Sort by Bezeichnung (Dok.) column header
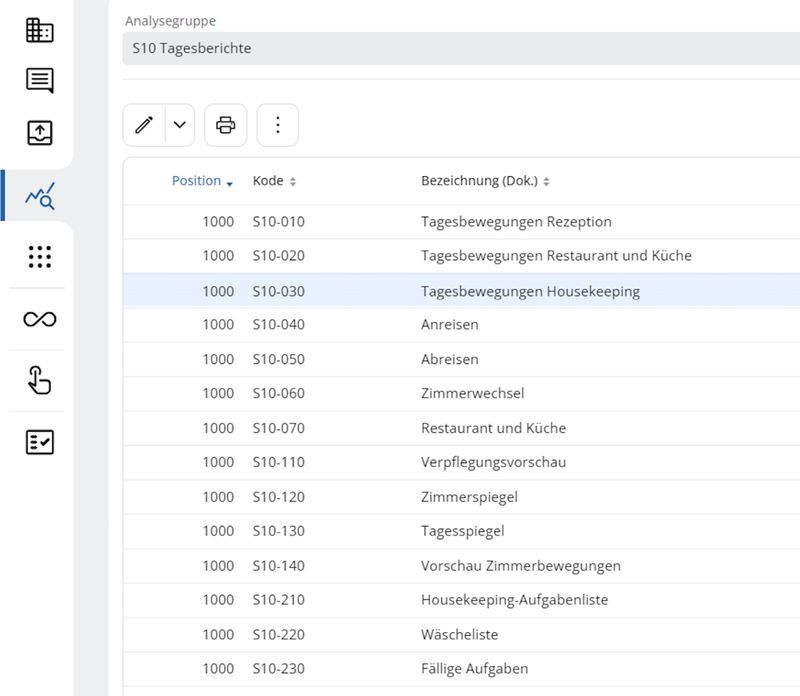 coord(480,181)
